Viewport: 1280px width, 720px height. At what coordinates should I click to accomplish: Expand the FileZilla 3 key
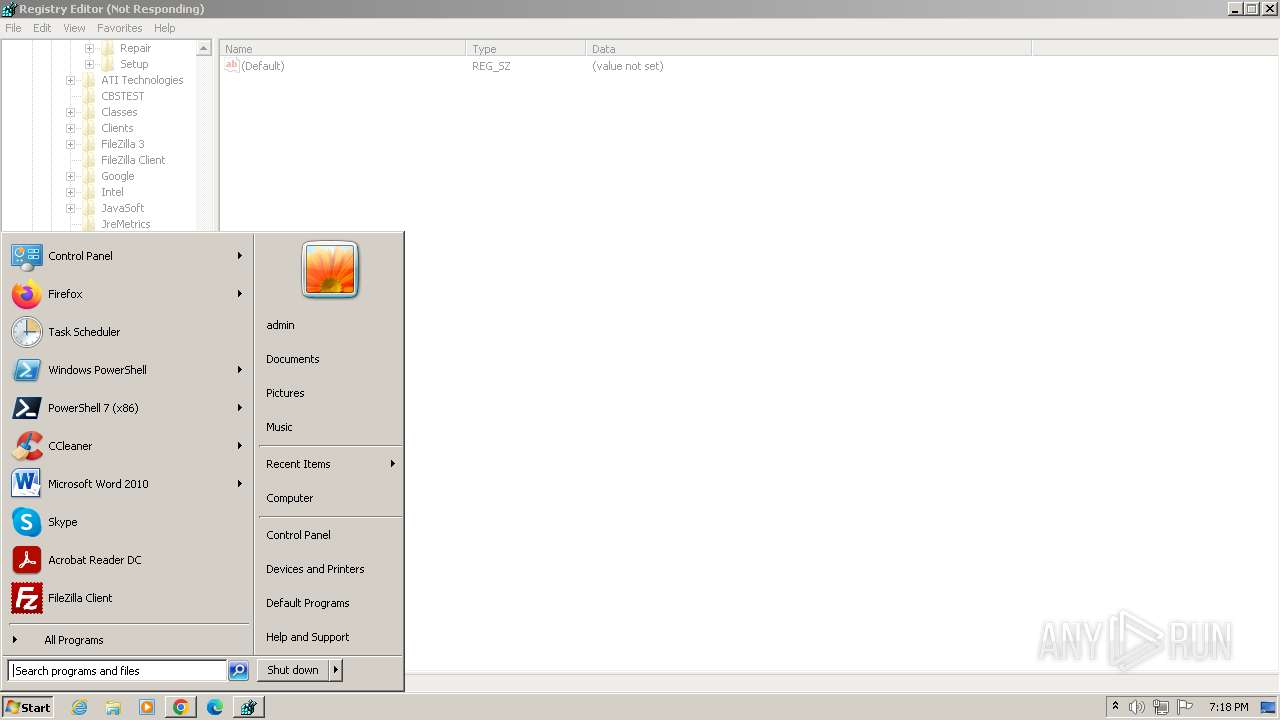pos(70,144)
